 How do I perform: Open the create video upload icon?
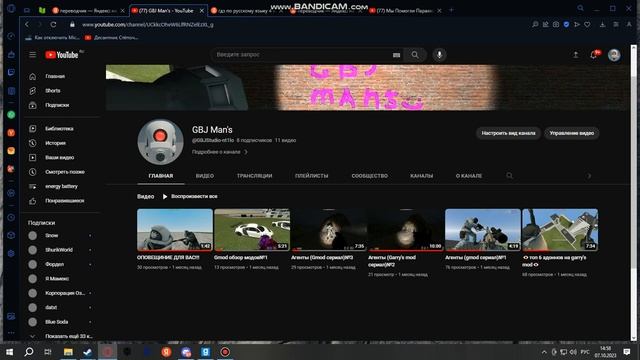tap(576, 55)
